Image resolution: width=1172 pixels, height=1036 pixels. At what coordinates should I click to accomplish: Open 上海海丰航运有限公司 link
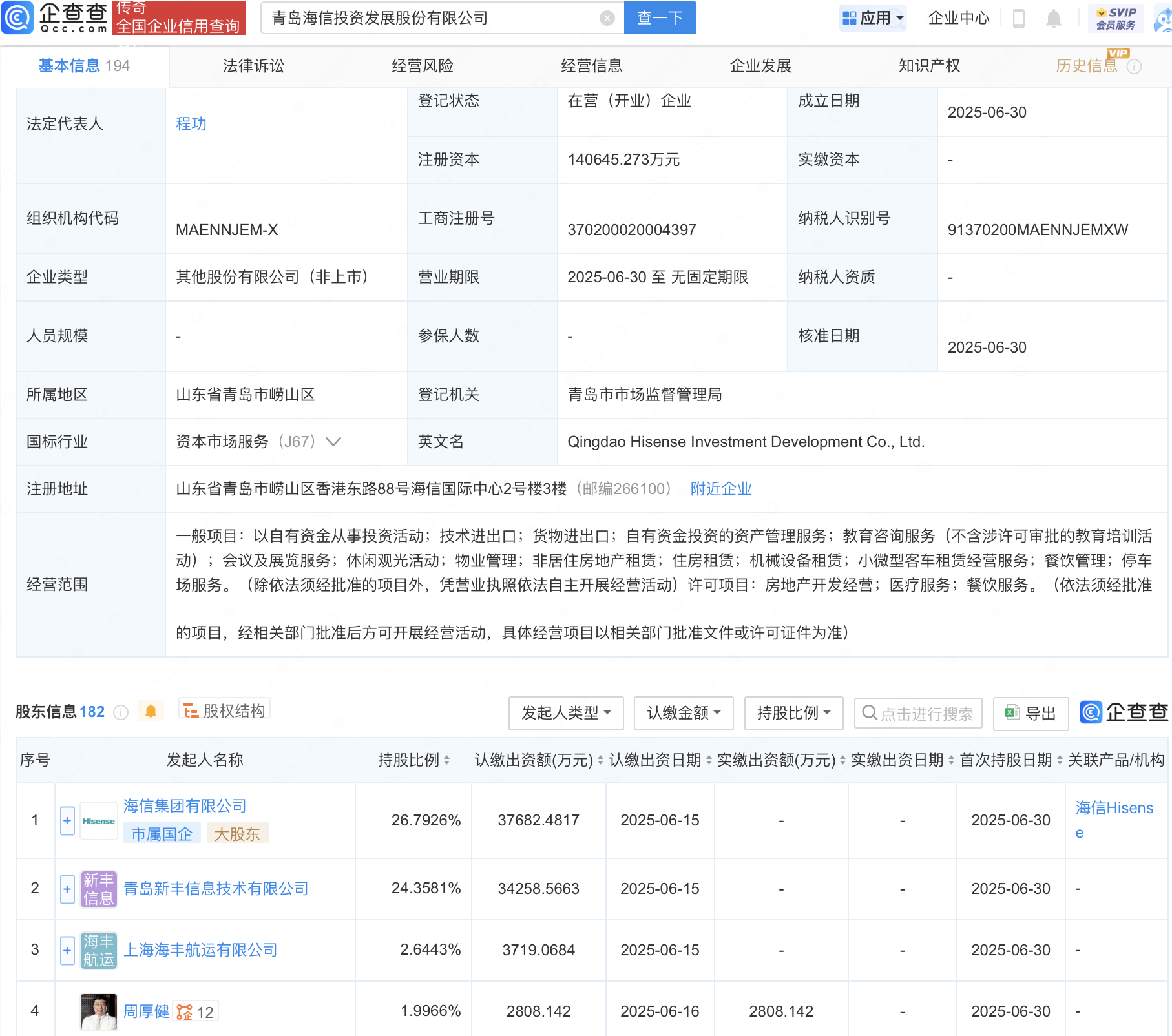click(200, 950)
